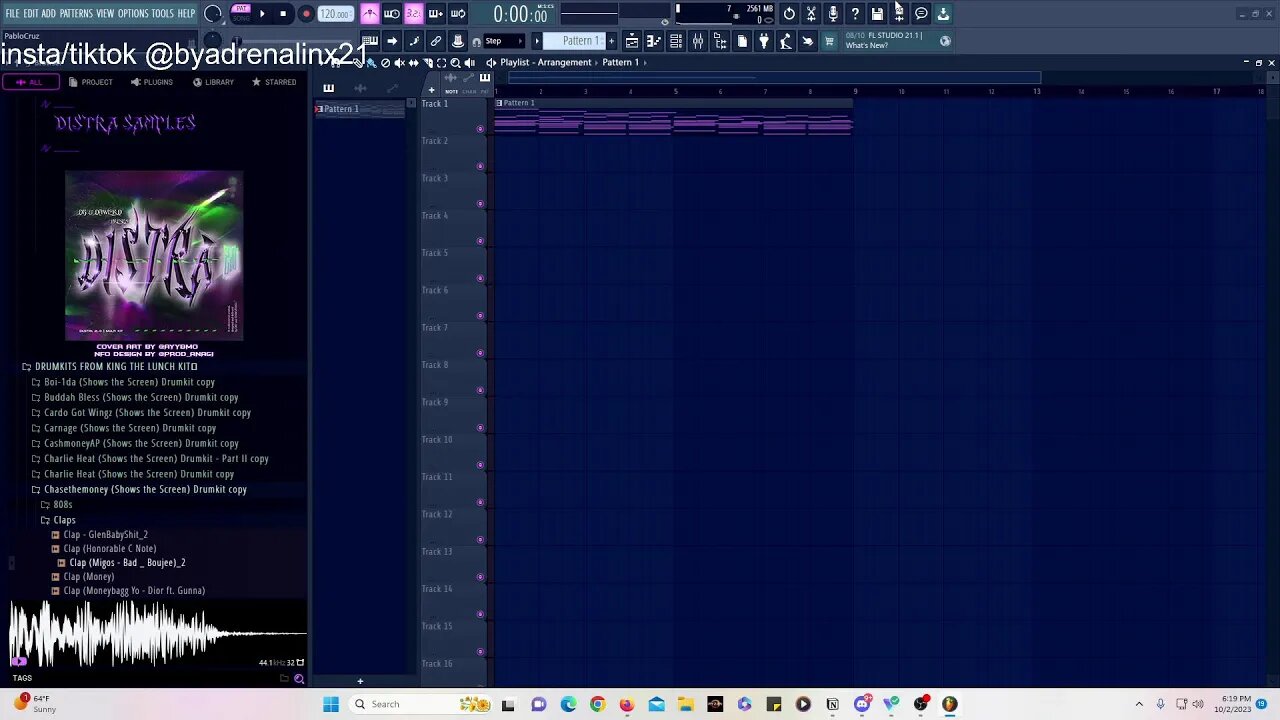Open the OPTIONS menu
1280x720 pixels.
[133, 14]
